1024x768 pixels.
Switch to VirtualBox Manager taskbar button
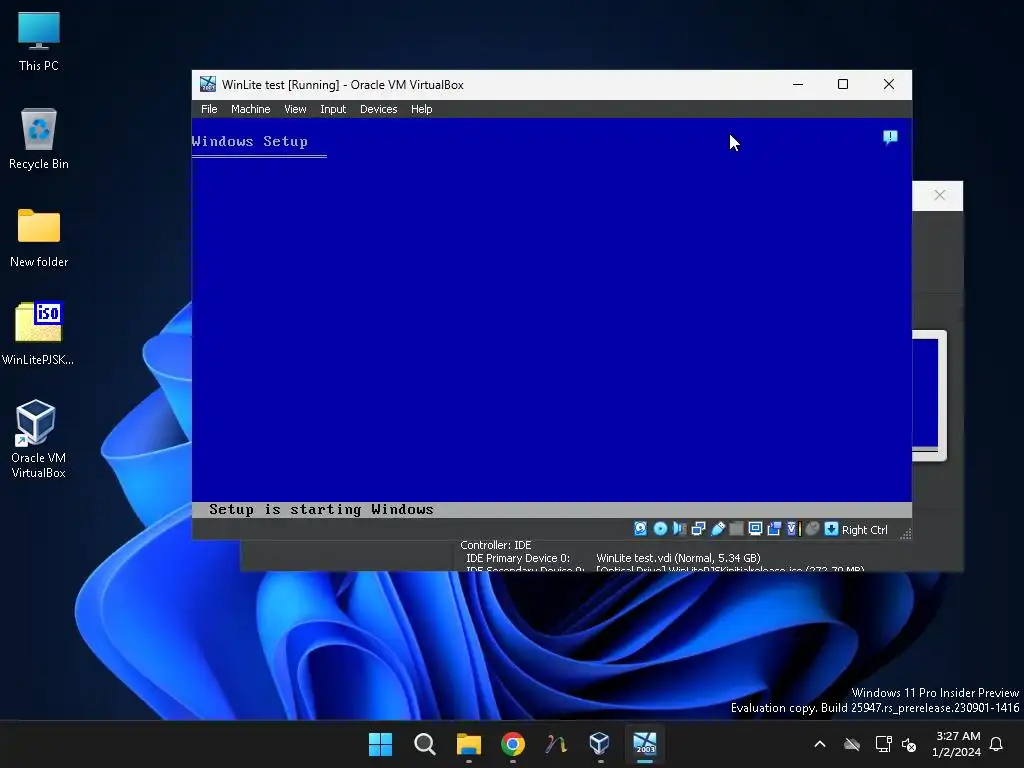[x=600, y=744]
